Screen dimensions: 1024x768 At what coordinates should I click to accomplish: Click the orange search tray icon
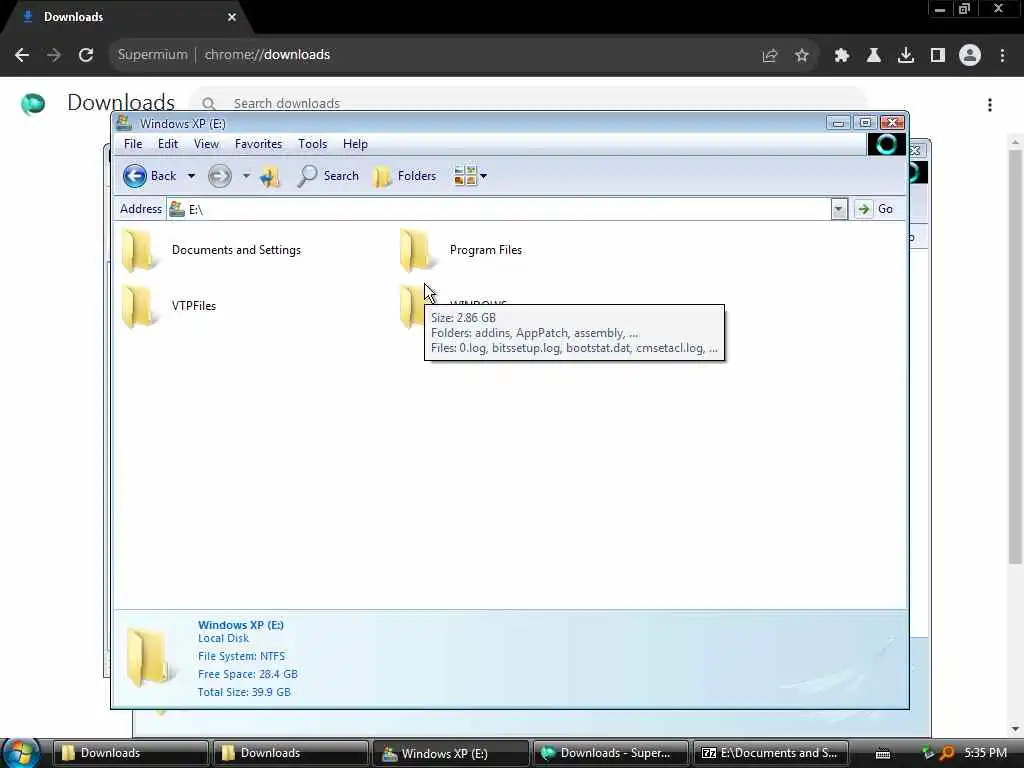click(947, 753)
